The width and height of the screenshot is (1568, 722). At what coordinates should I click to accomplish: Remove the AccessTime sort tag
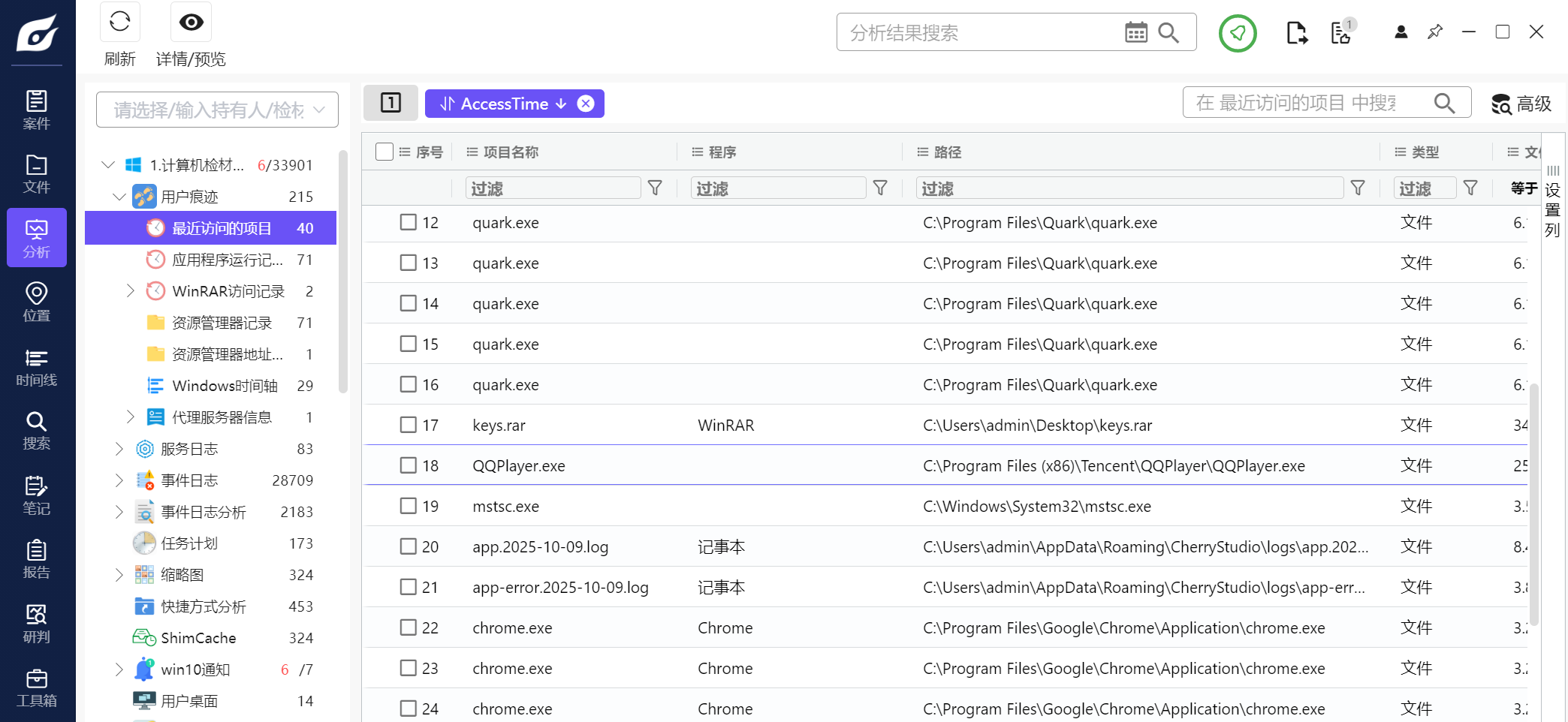pyautogui.click(x=586, y=104)
